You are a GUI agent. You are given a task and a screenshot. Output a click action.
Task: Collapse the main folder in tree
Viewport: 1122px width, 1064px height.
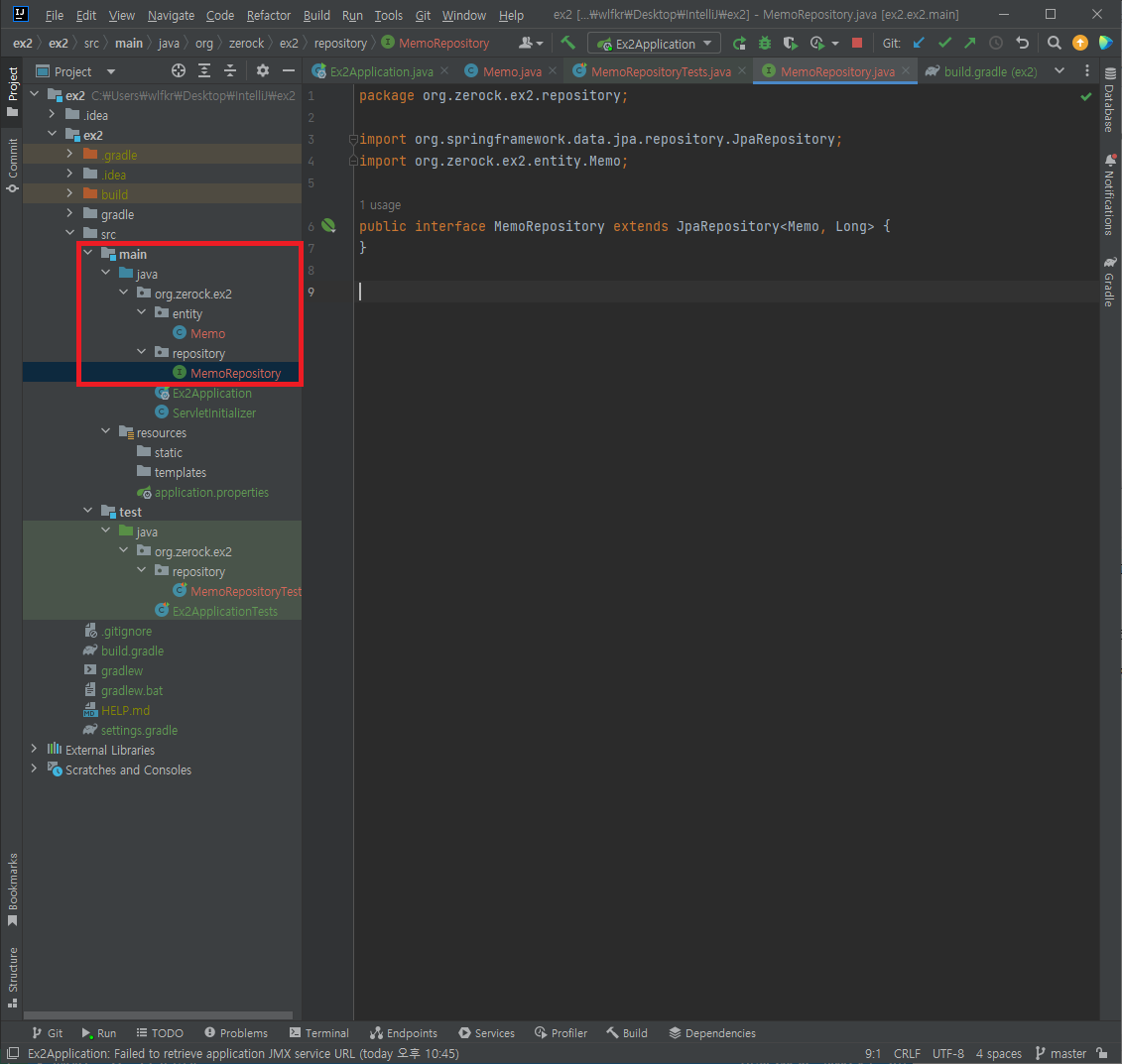click(x=88, y=253)
